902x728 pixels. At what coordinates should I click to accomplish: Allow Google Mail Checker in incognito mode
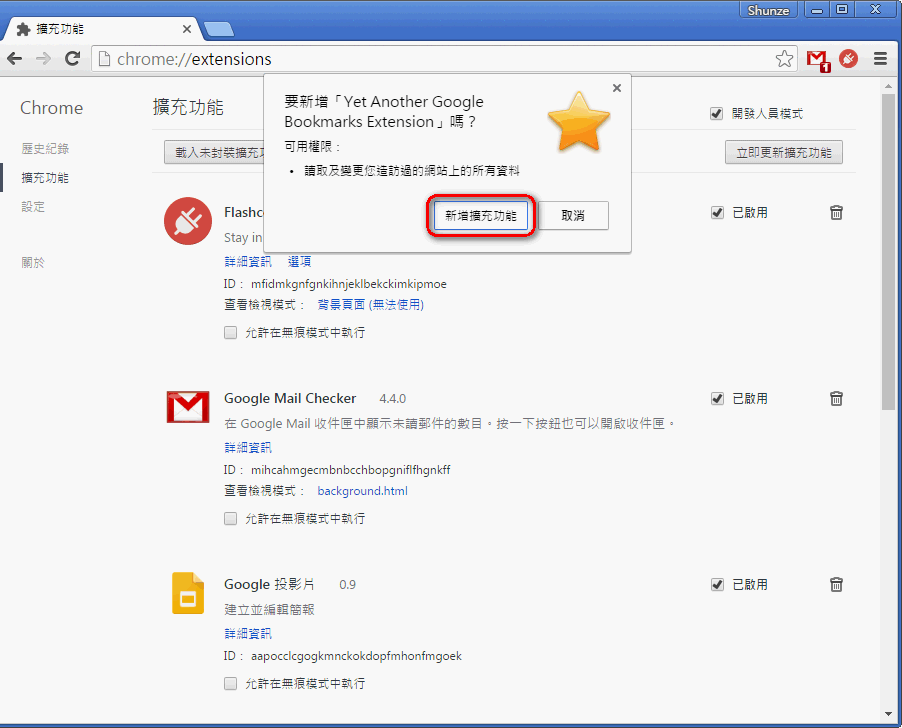(231, 519)
